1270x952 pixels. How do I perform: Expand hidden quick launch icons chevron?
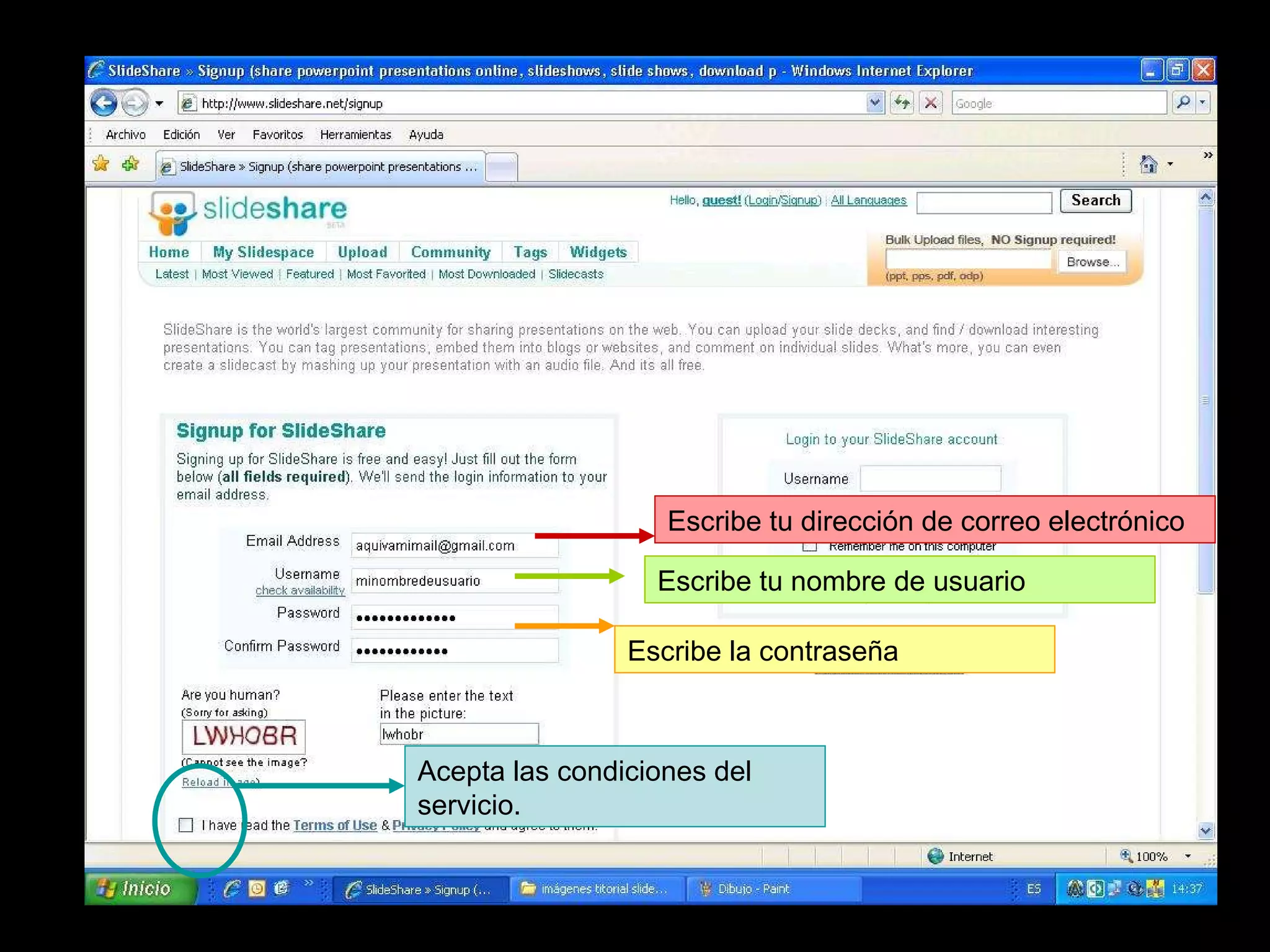coord(308,883)
